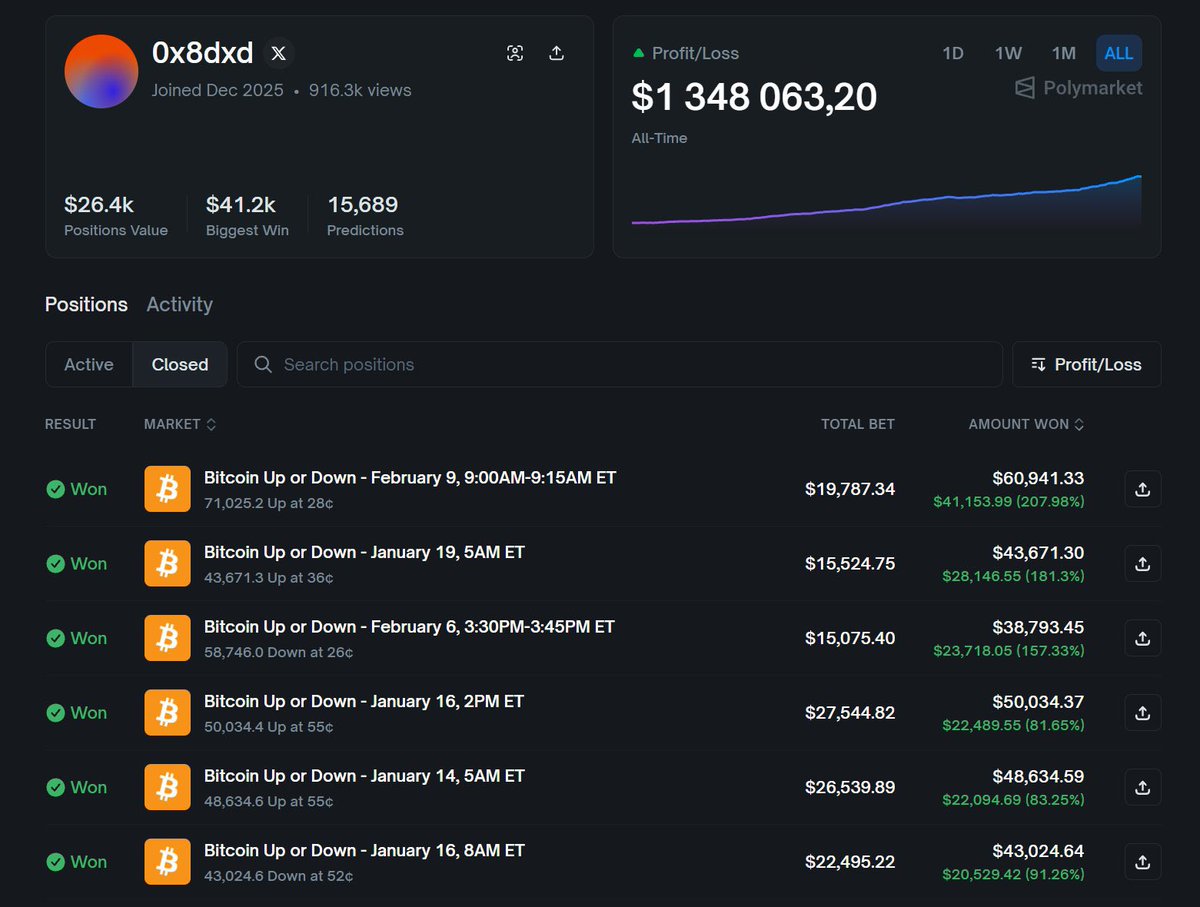The height and width of the screenshot is (907, 1200).
Task: Share the February 9 winning position
Action: tap(1142, 489)
